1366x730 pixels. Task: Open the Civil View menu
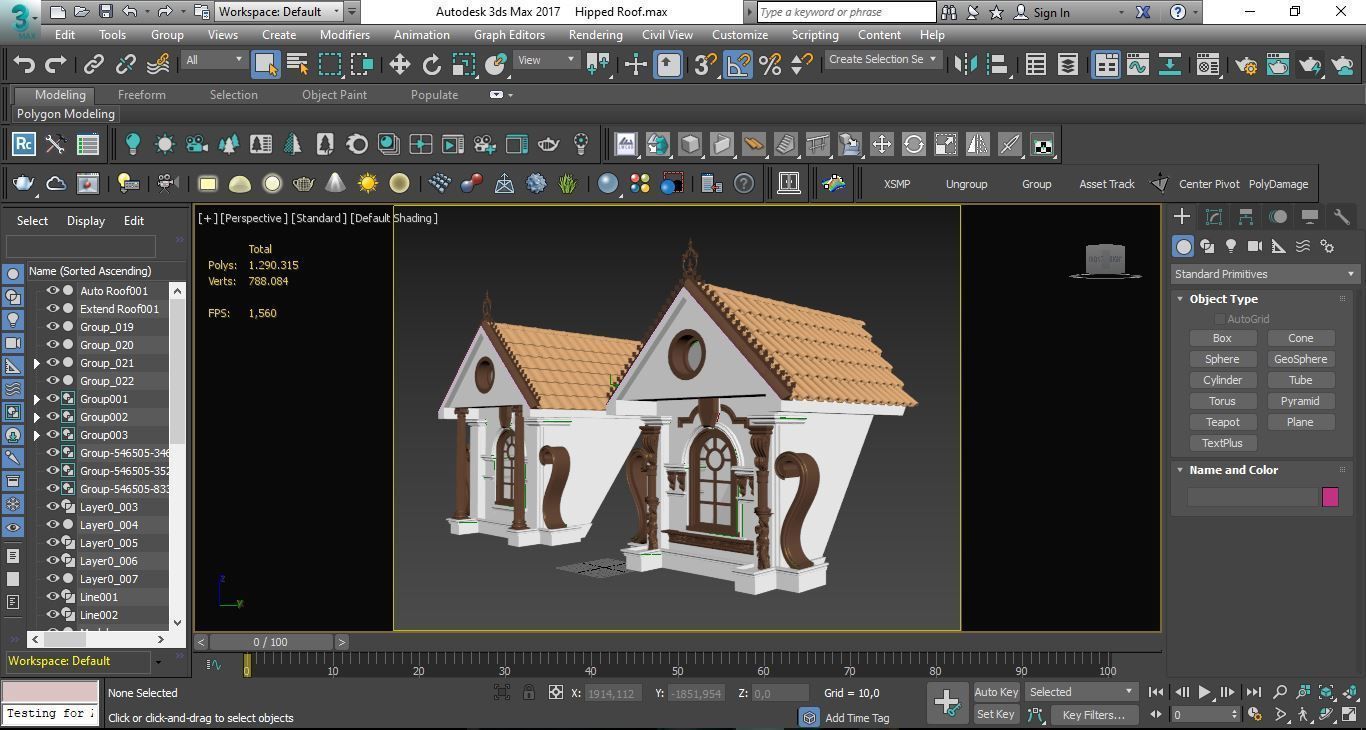pyautogui.click(x=667, y=34)
